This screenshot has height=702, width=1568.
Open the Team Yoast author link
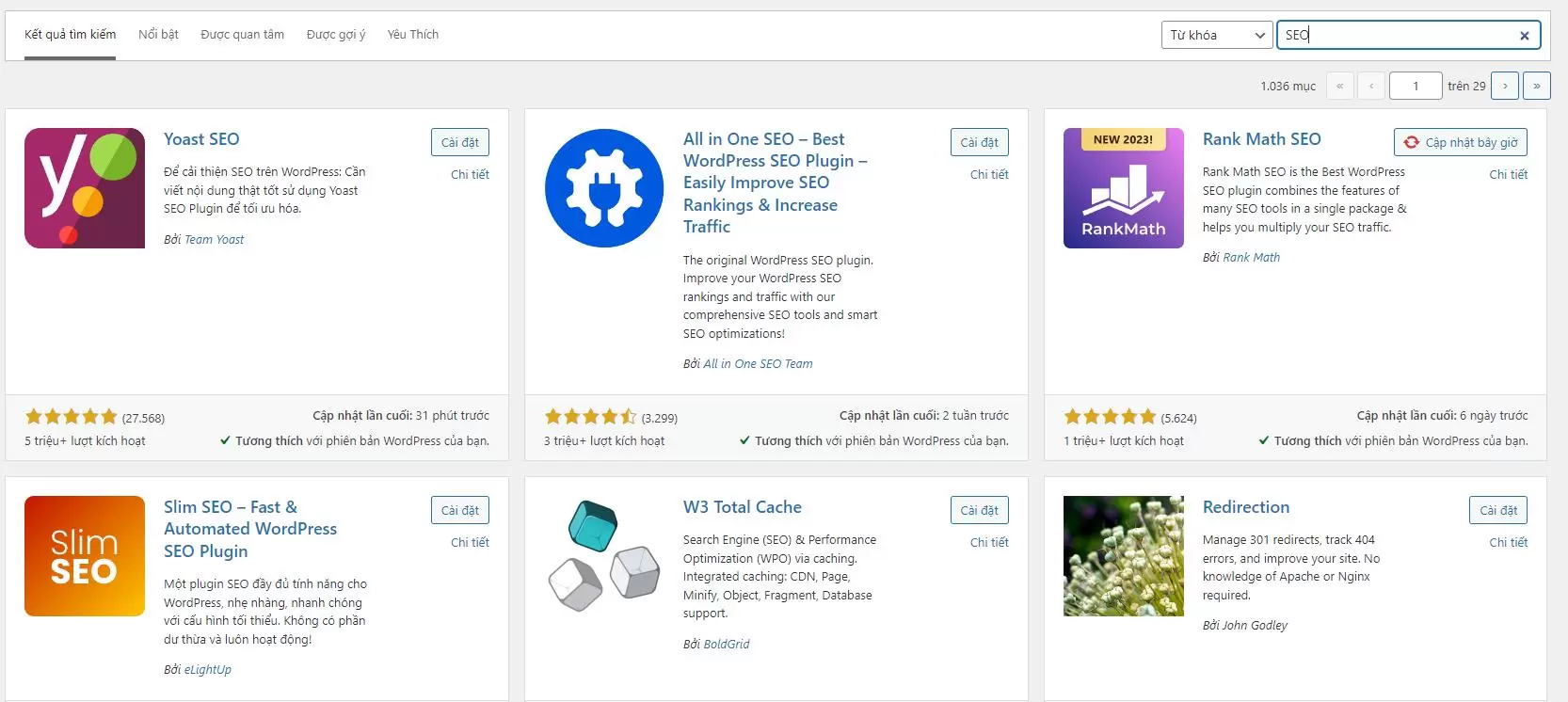click(x=214, y=240)
